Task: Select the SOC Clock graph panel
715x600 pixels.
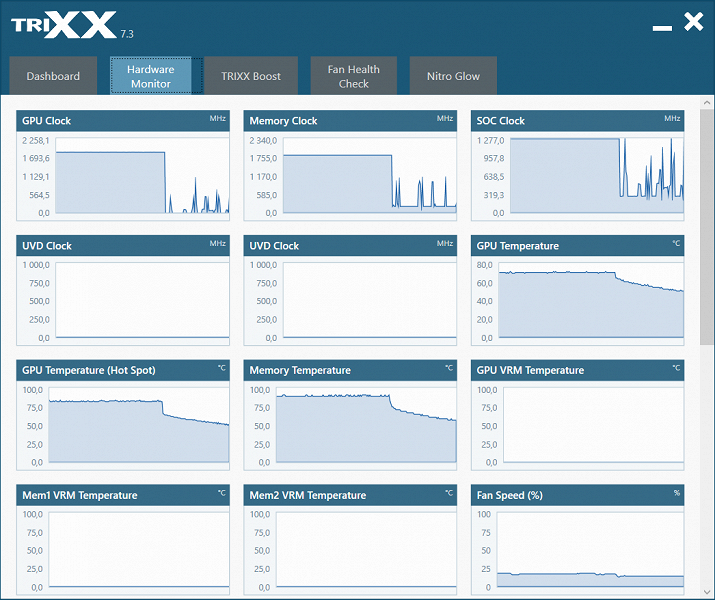Action: tap(577, 166)
